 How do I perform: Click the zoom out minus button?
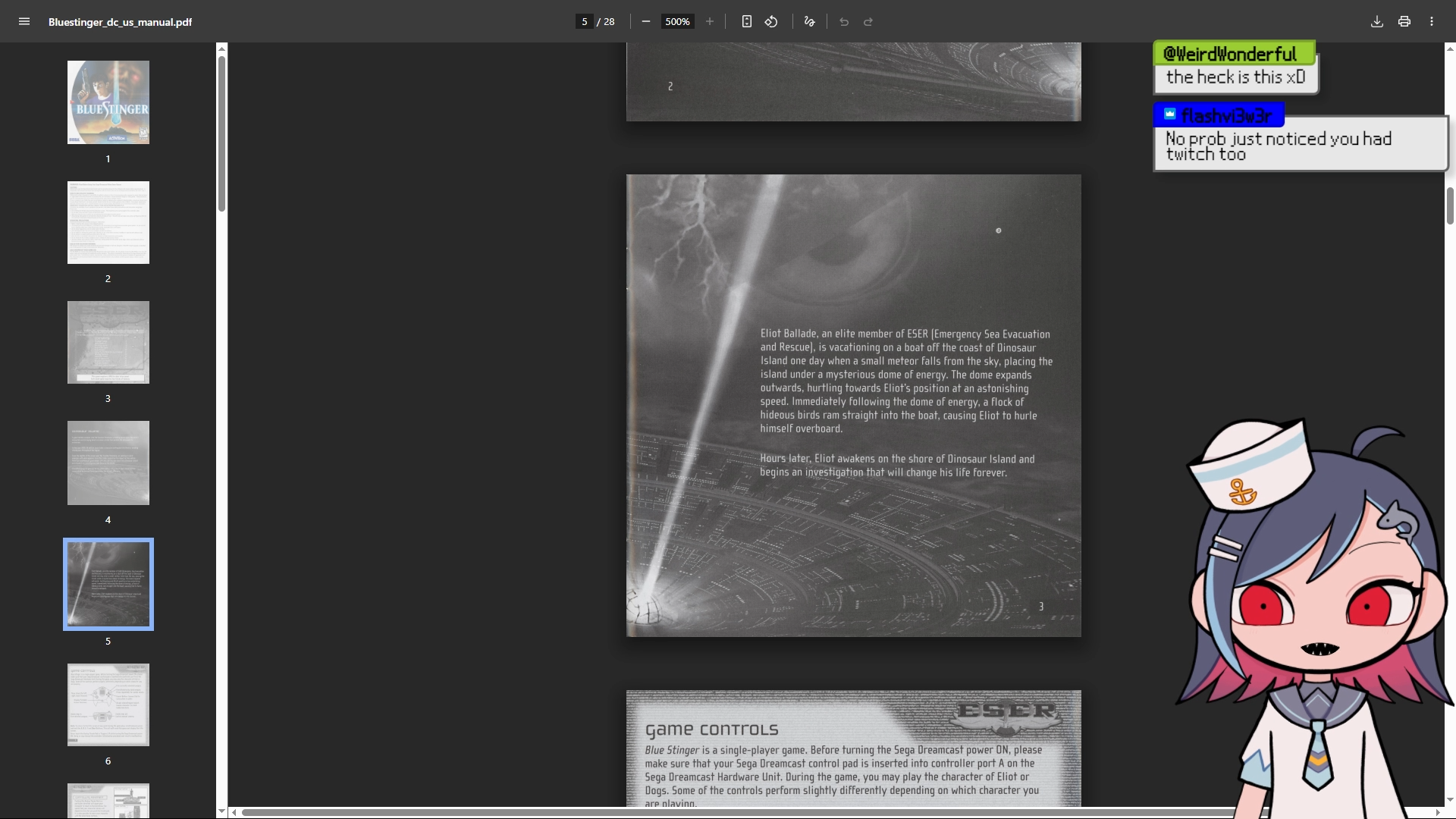point(646,22)
